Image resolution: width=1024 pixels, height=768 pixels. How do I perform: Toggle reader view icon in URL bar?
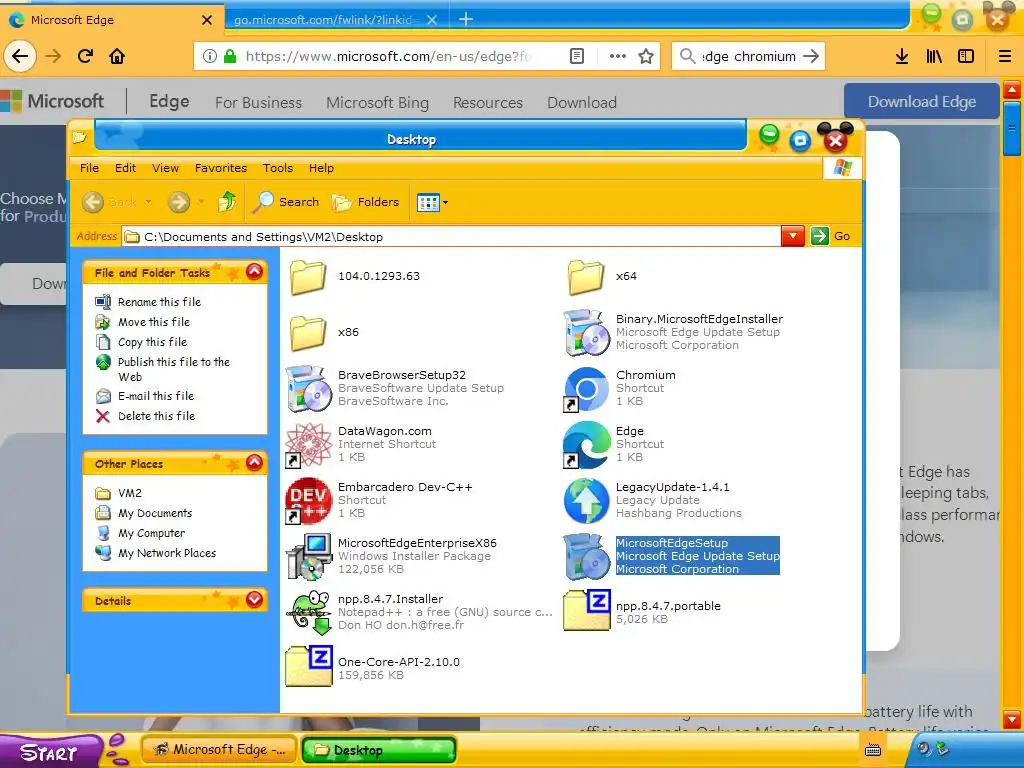(577, 56)
